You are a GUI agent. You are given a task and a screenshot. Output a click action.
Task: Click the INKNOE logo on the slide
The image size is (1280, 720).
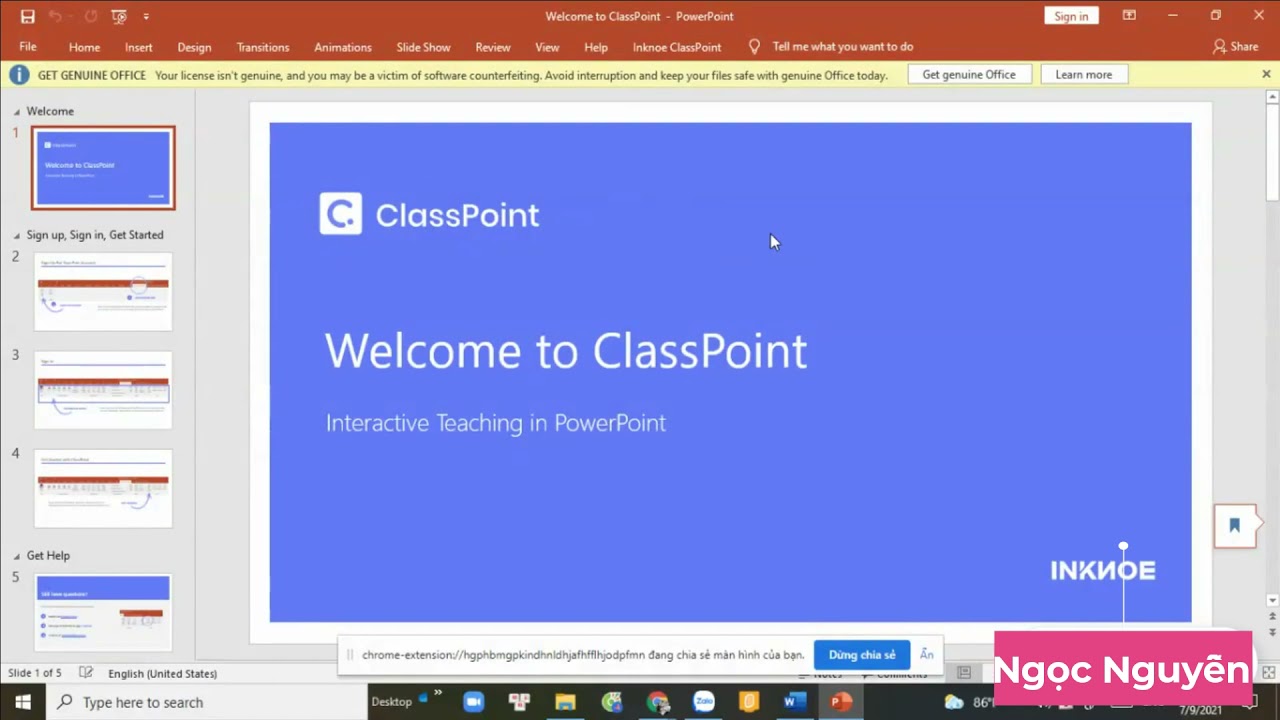(x=1103, y=571)
